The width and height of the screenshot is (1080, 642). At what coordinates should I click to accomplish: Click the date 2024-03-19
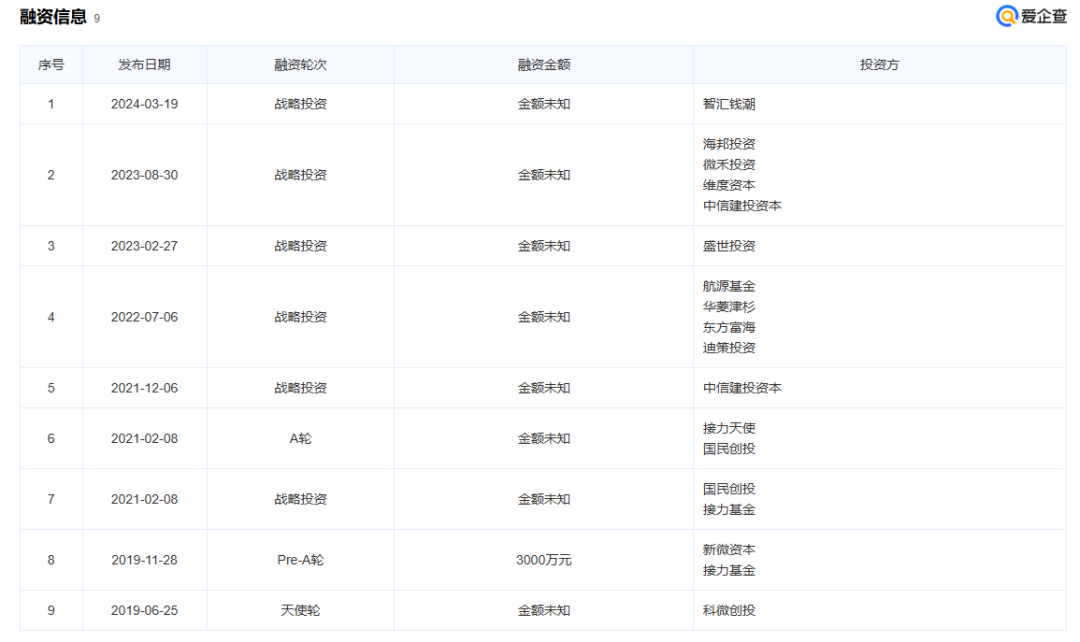click(x=145, y=104)
